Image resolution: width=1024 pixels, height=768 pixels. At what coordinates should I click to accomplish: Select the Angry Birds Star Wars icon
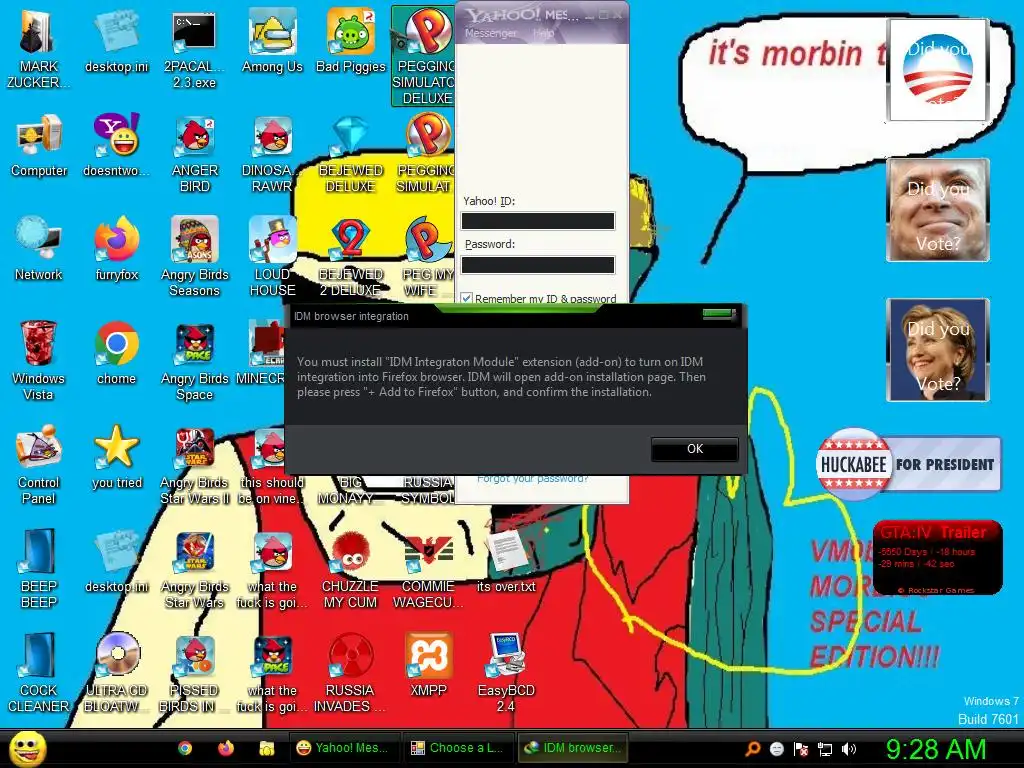[194, 569]
